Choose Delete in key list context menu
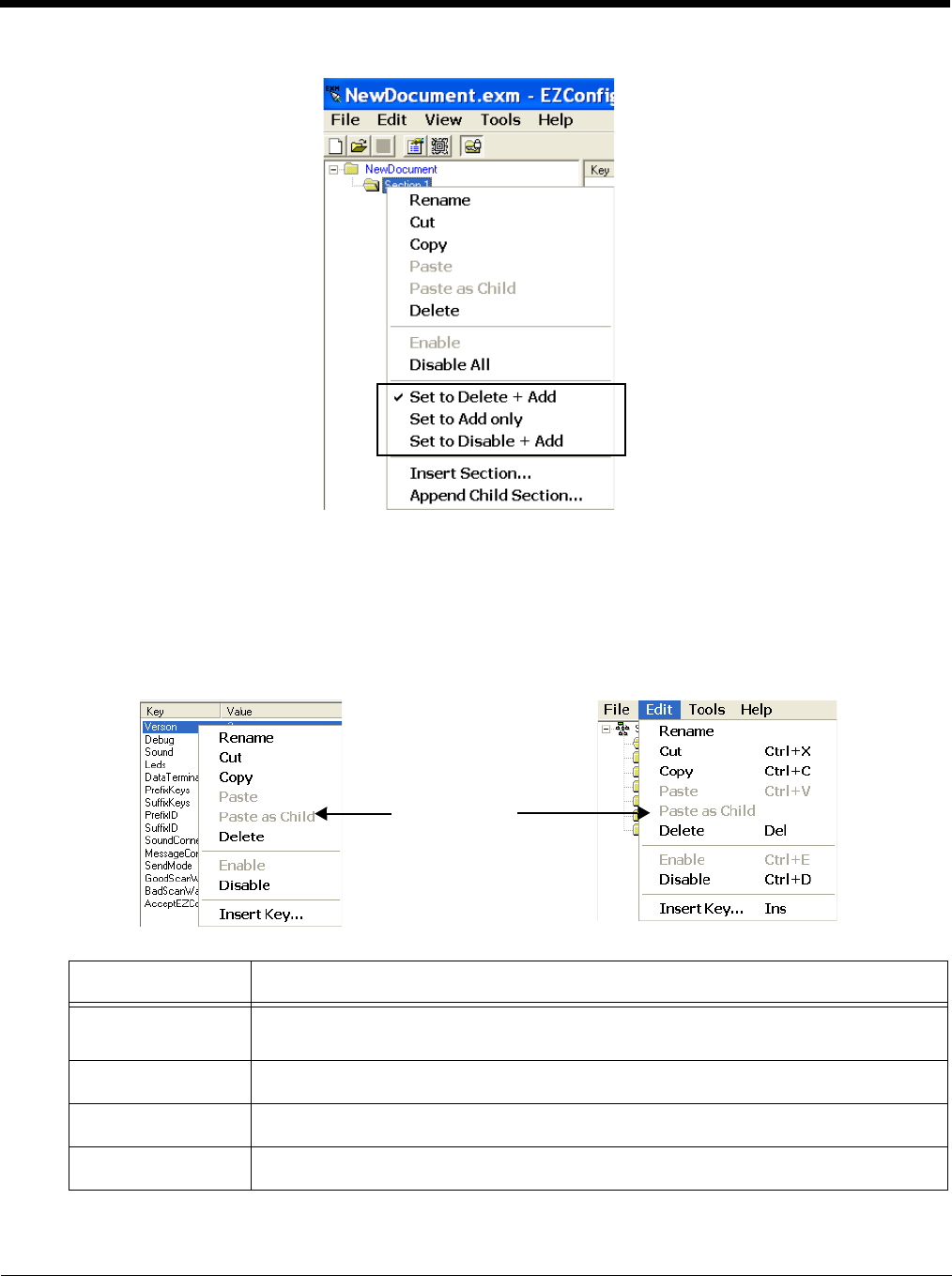 point(269,837)
